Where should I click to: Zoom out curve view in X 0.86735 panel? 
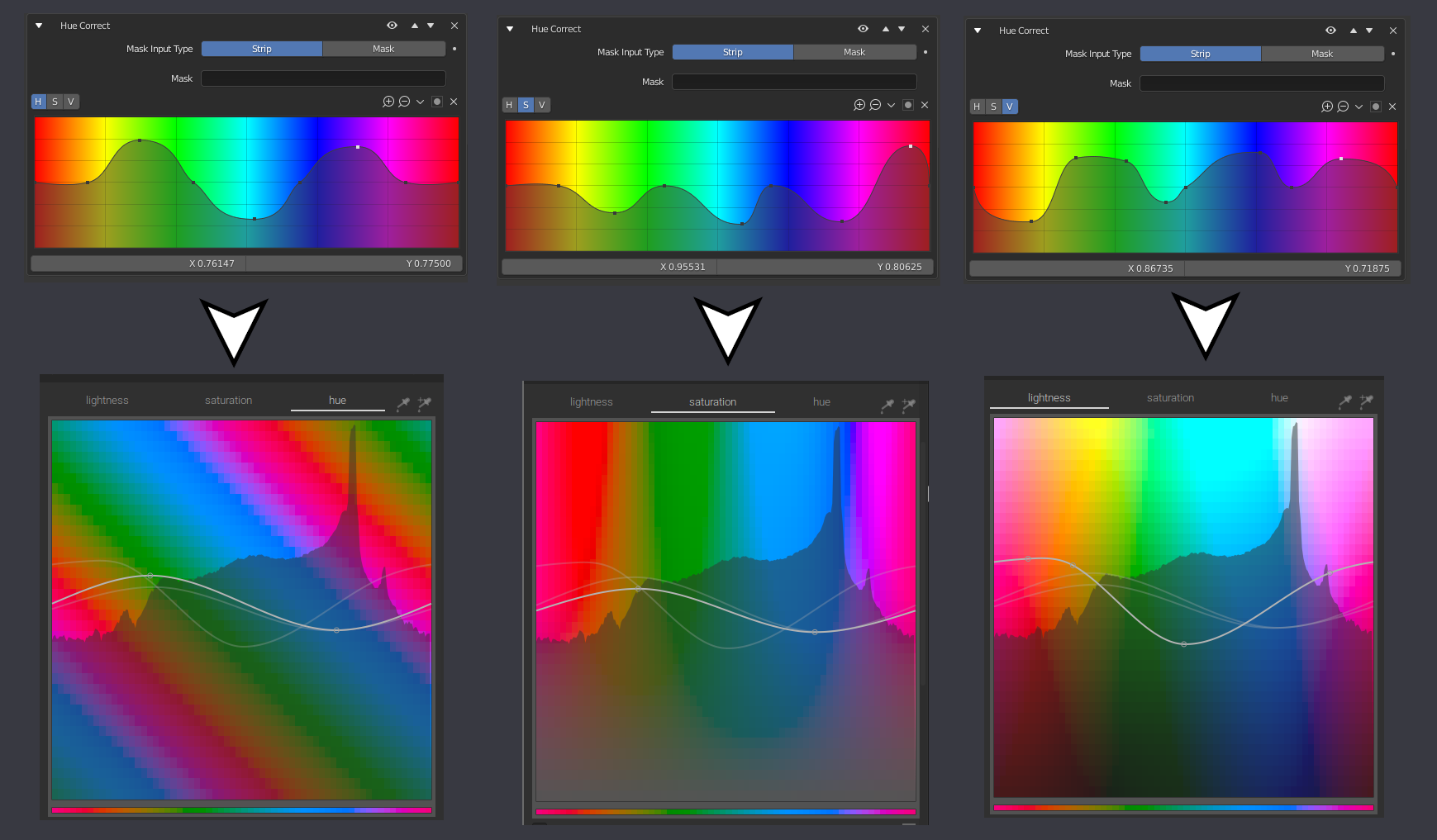[1343, 107]
